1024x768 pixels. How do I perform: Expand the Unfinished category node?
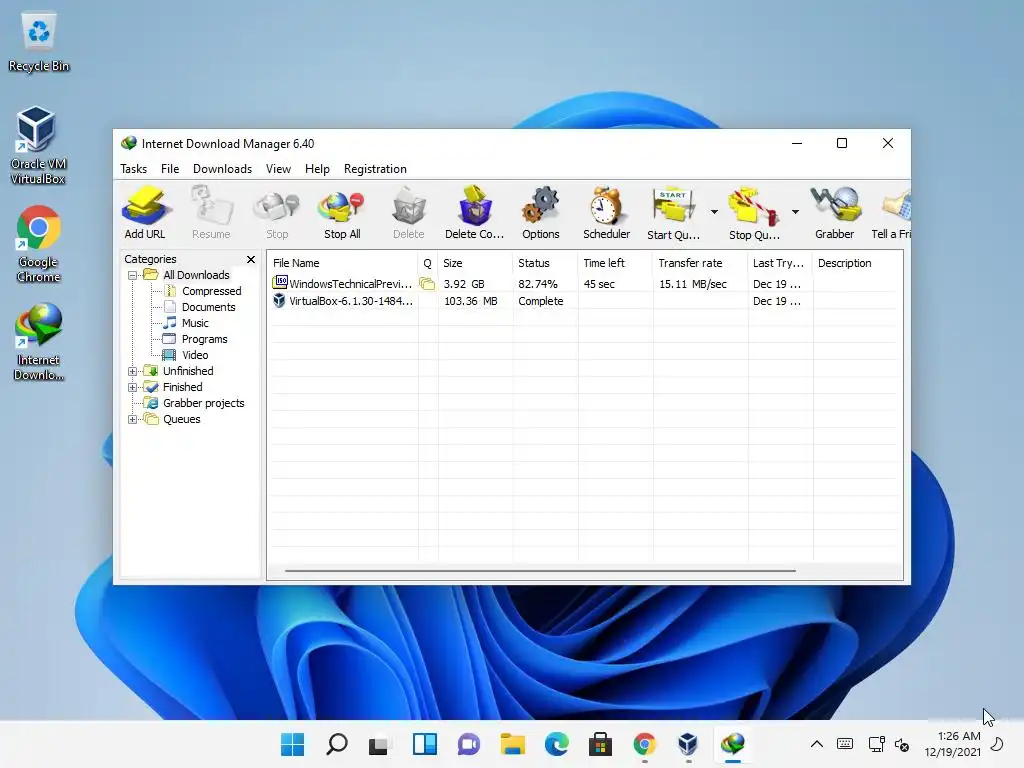coord(133,372)
